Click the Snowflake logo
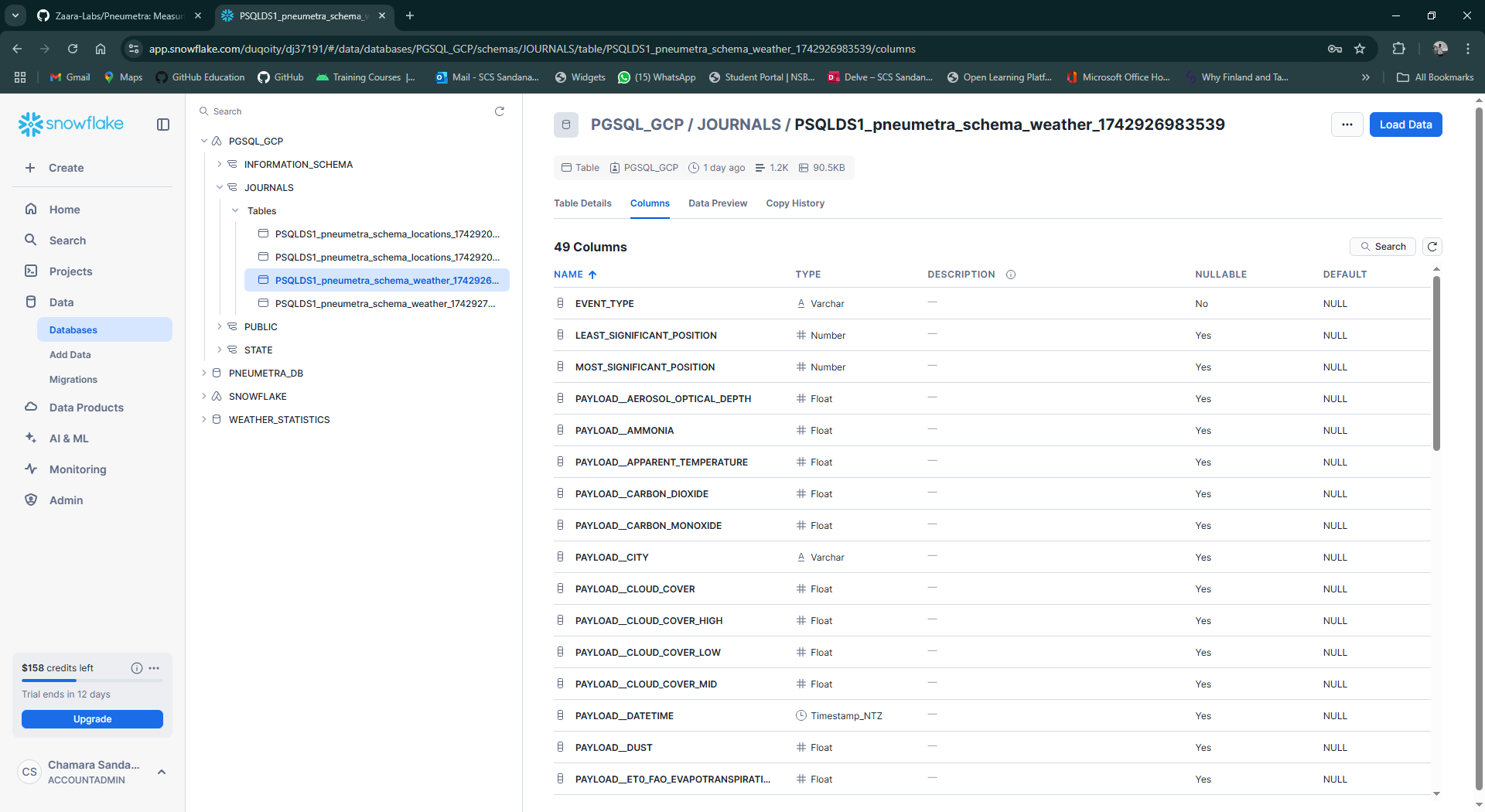The height and width of the screenshot is (812, 1485). 71,124
